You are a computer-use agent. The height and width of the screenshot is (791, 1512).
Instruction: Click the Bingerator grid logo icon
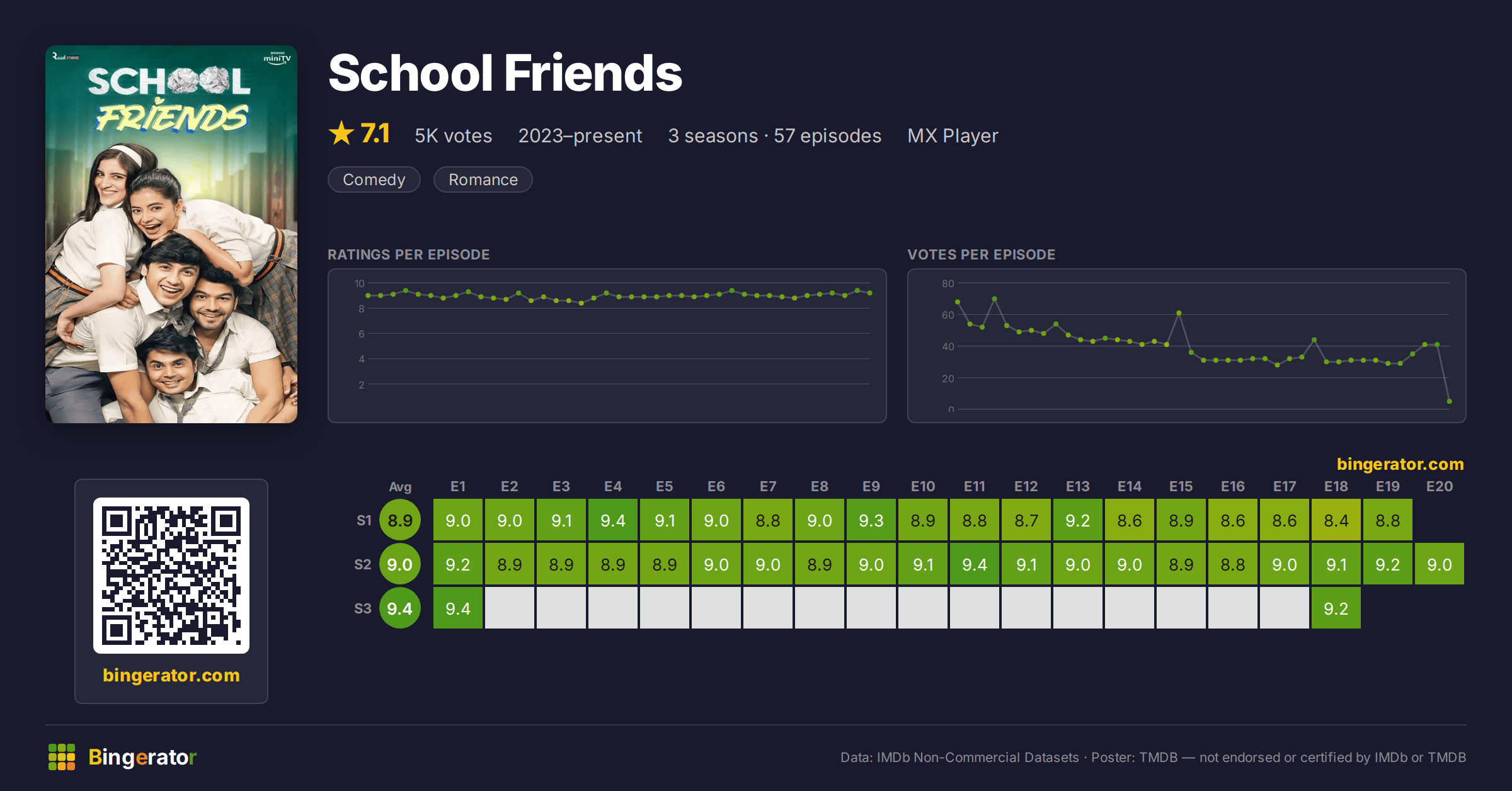point(62,757)
